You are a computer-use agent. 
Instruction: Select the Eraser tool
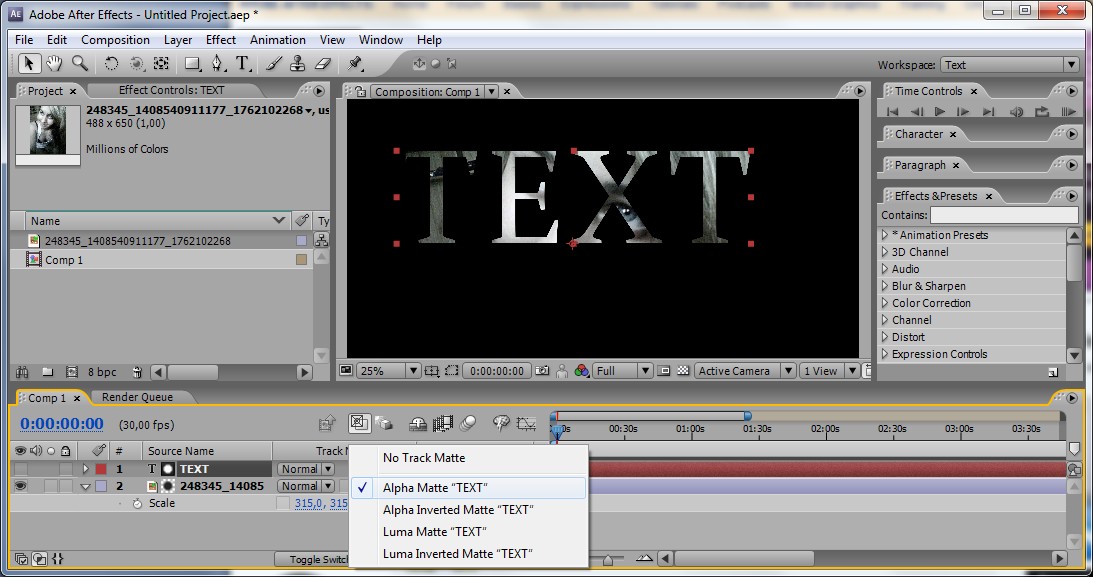click(322, 64)
